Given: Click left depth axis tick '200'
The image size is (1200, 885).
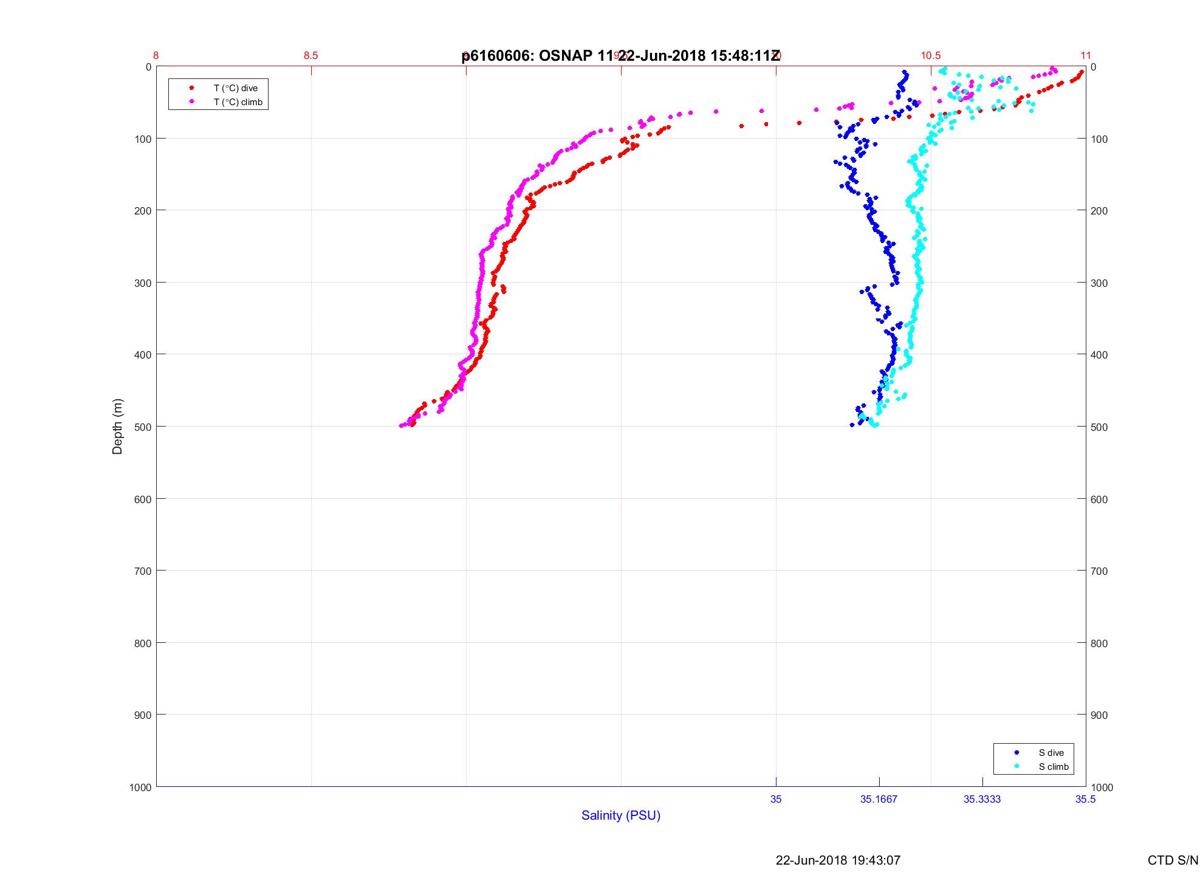Looking at the screenshot, I should tap(142, 211).
